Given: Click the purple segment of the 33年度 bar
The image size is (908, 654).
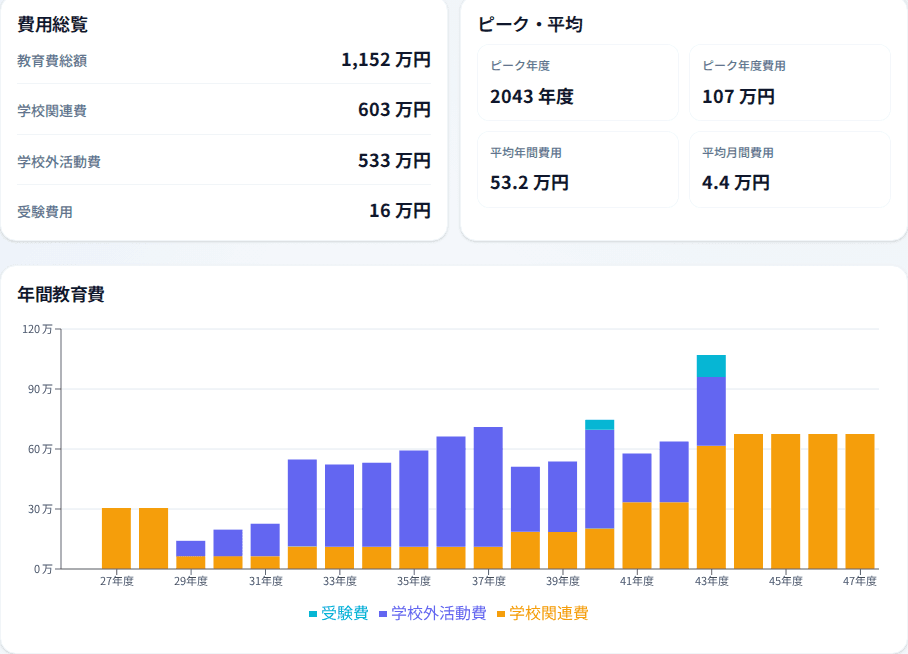Looking at the screenshot, I should click(339, 505).
